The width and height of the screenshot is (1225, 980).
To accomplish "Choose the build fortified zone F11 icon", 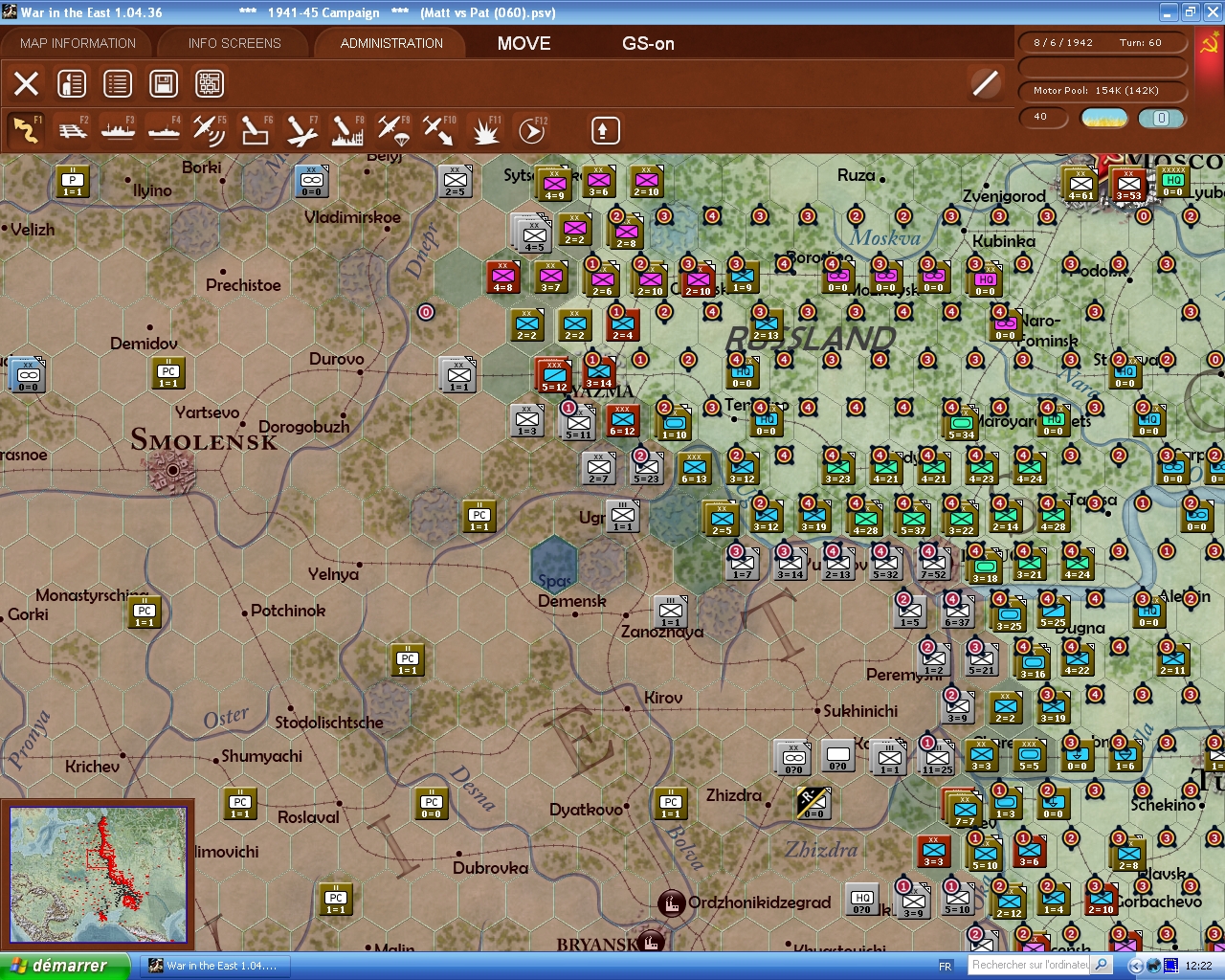I will pos(485,130).
